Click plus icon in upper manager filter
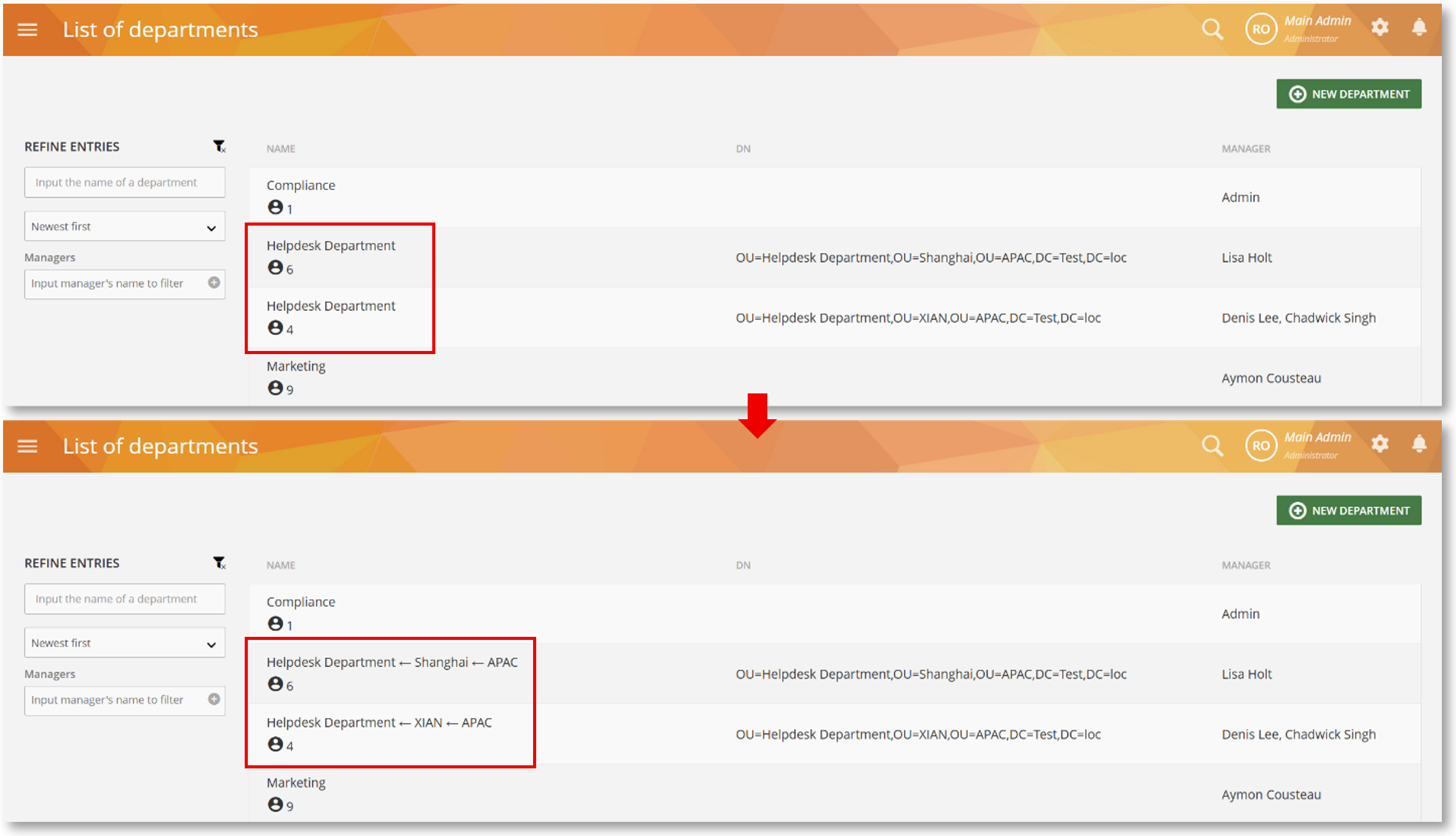This screenshot has width=1456, height=836. point(214,283)
